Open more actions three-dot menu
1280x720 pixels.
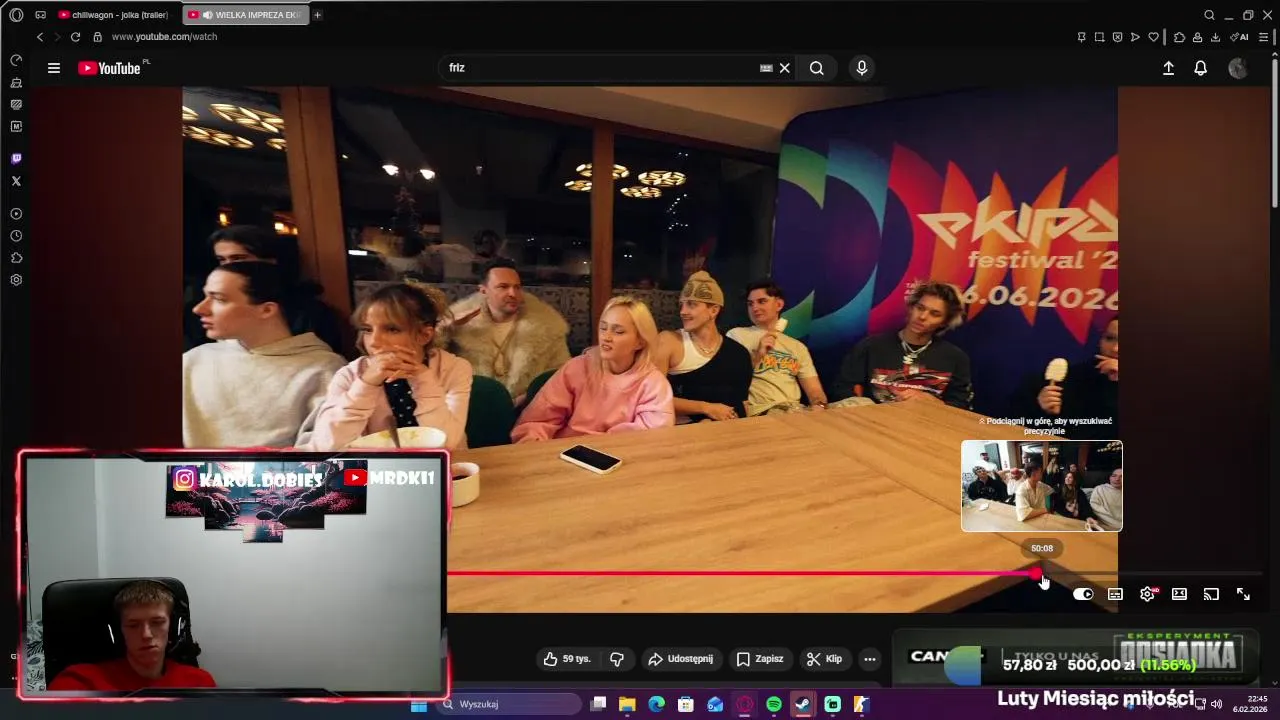click(x=870, y=659)
